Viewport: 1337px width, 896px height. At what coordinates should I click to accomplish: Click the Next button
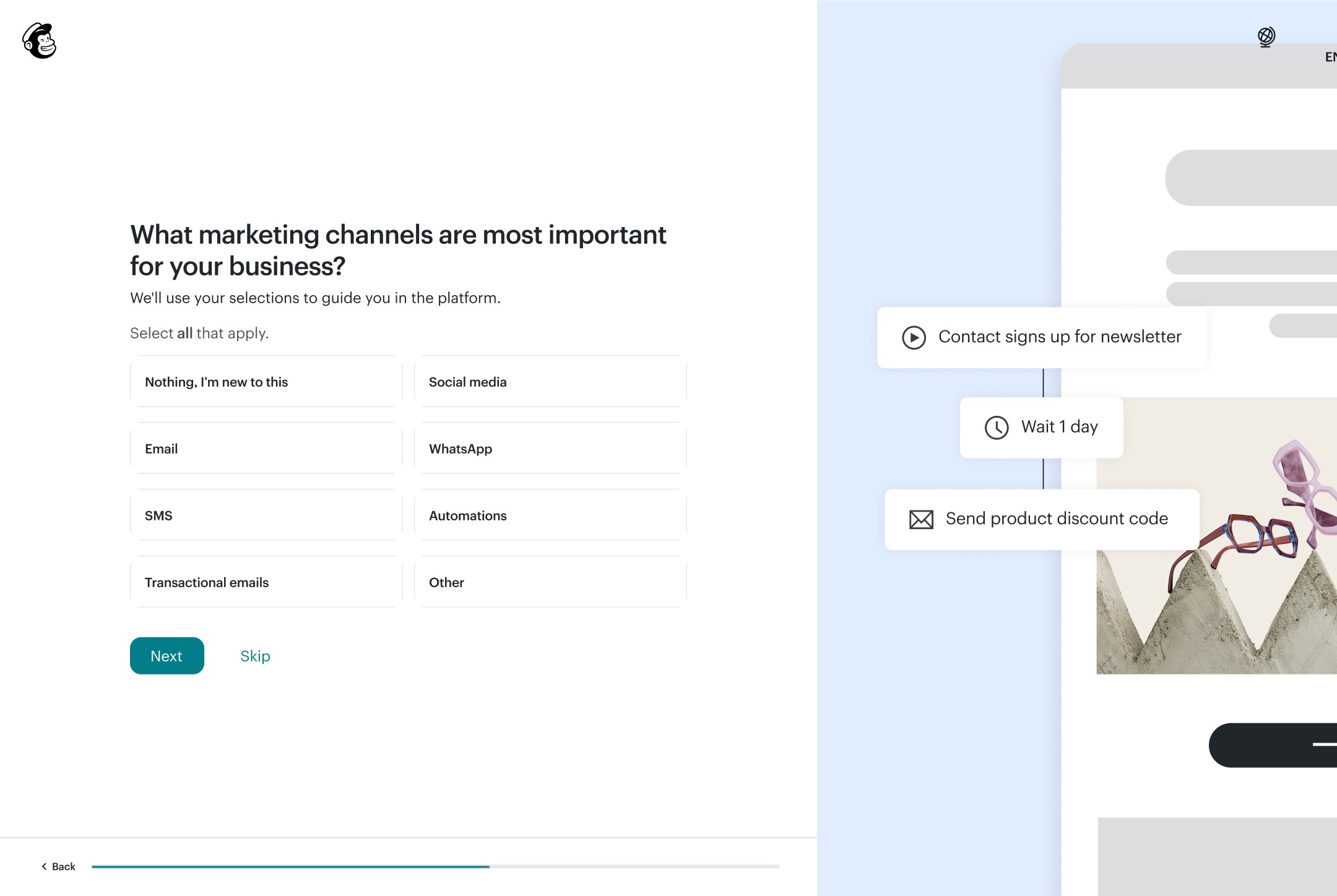pos(167,656)
